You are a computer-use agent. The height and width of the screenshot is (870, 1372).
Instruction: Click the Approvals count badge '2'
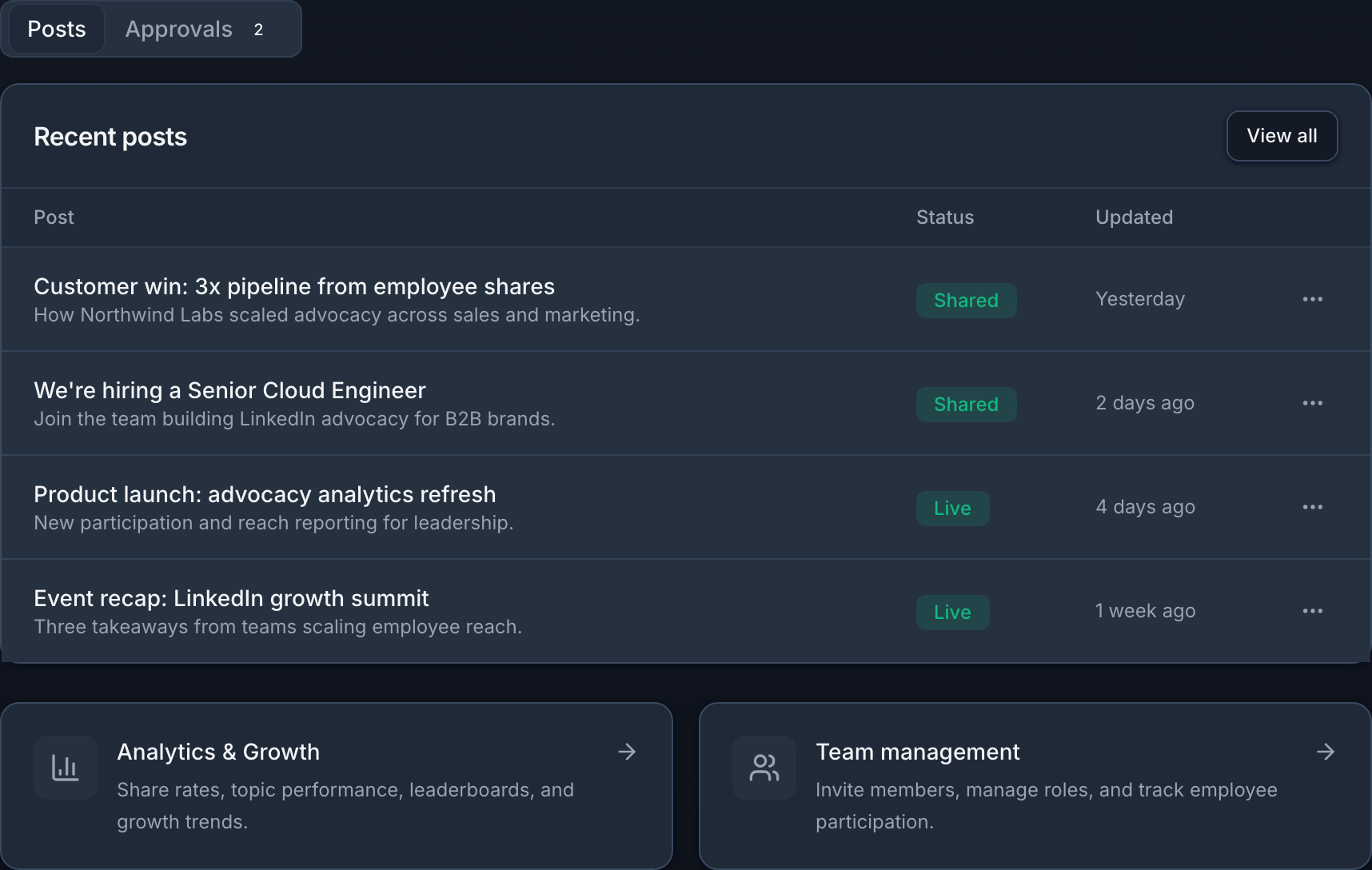pyautogui.click(x=258, y=30)
